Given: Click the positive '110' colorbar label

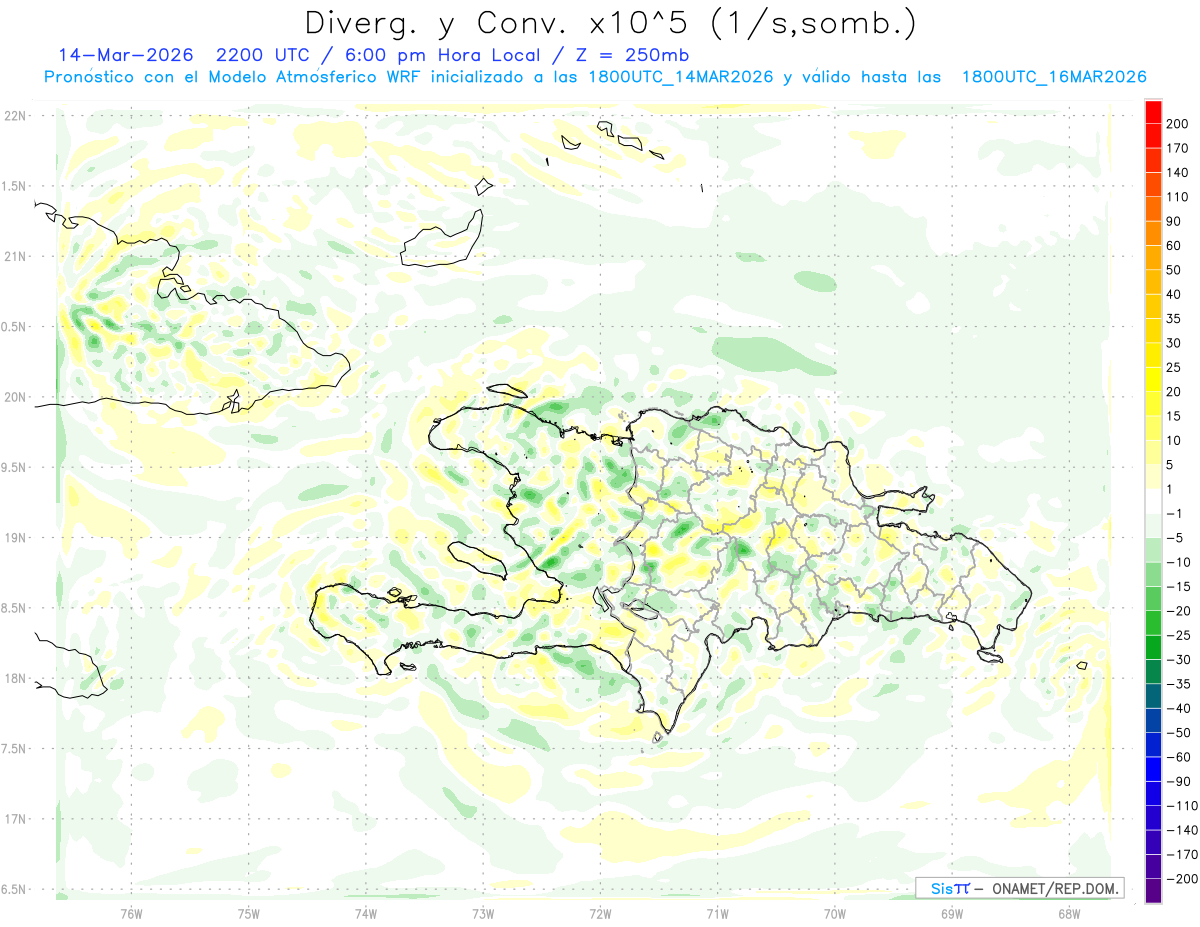Looking at the screenshot, I should pos(1179,197).
